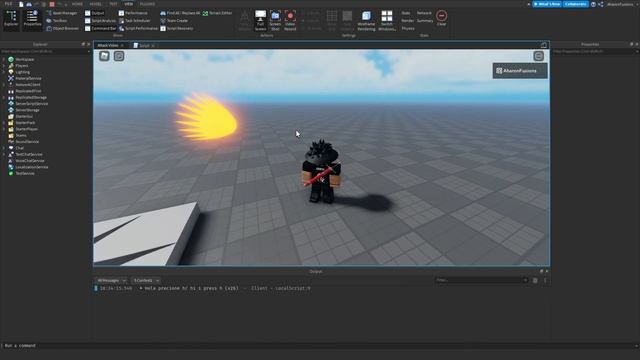This screenshot has height=360, width=640.
Task: Toggle the Command Bar button
Action: (100, 29)
